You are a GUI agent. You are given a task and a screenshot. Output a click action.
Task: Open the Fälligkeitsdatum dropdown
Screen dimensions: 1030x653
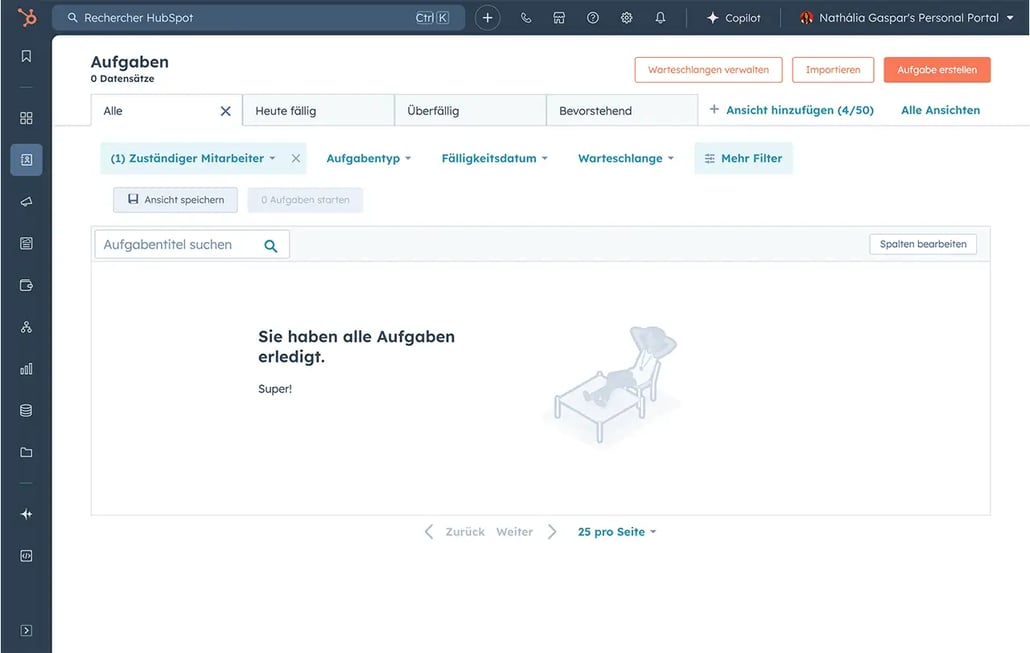[x=494, y=157]
